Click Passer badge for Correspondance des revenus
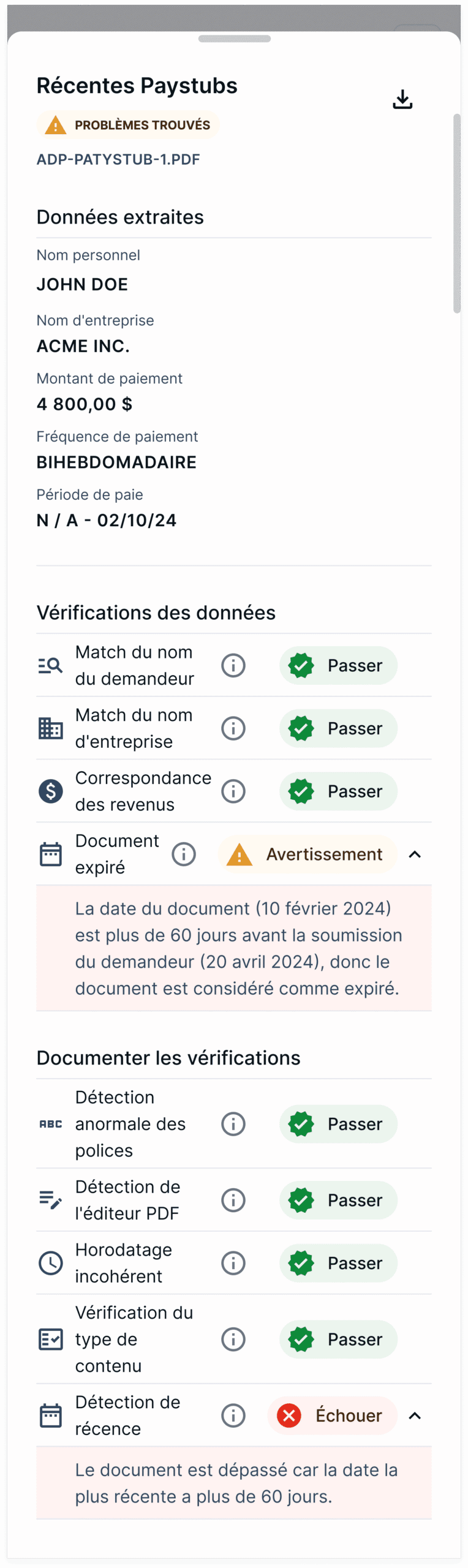This screenshot has width=468, height=1568. click(x=338, y=791)
